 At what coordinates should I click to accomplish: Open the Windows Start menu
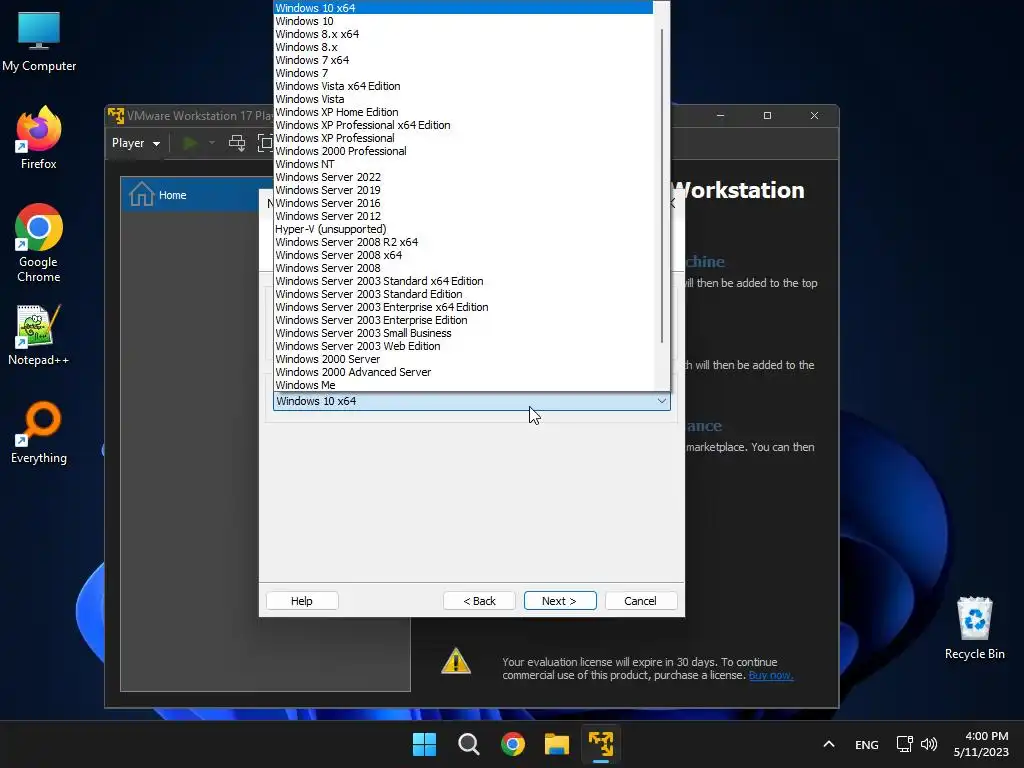424,744
